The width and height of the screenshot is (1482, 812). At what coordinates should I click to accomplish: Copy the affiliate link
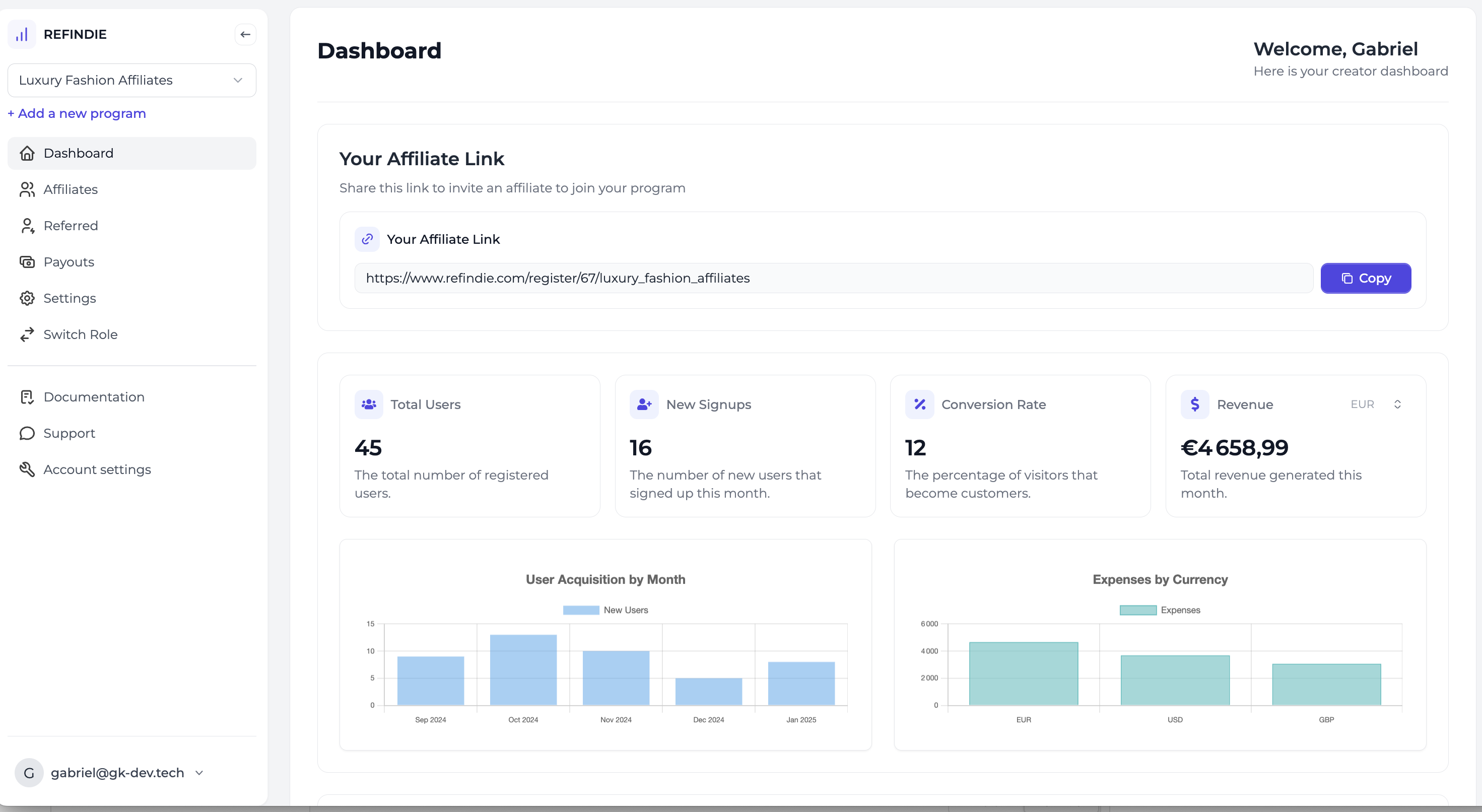[1366, 278]
